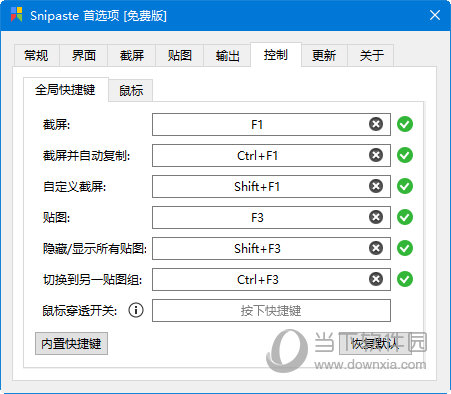Viewport: 451px width, 394px height.
Task: Focus the 贴图 hotkey field showing F3
Action: [271, 217]
